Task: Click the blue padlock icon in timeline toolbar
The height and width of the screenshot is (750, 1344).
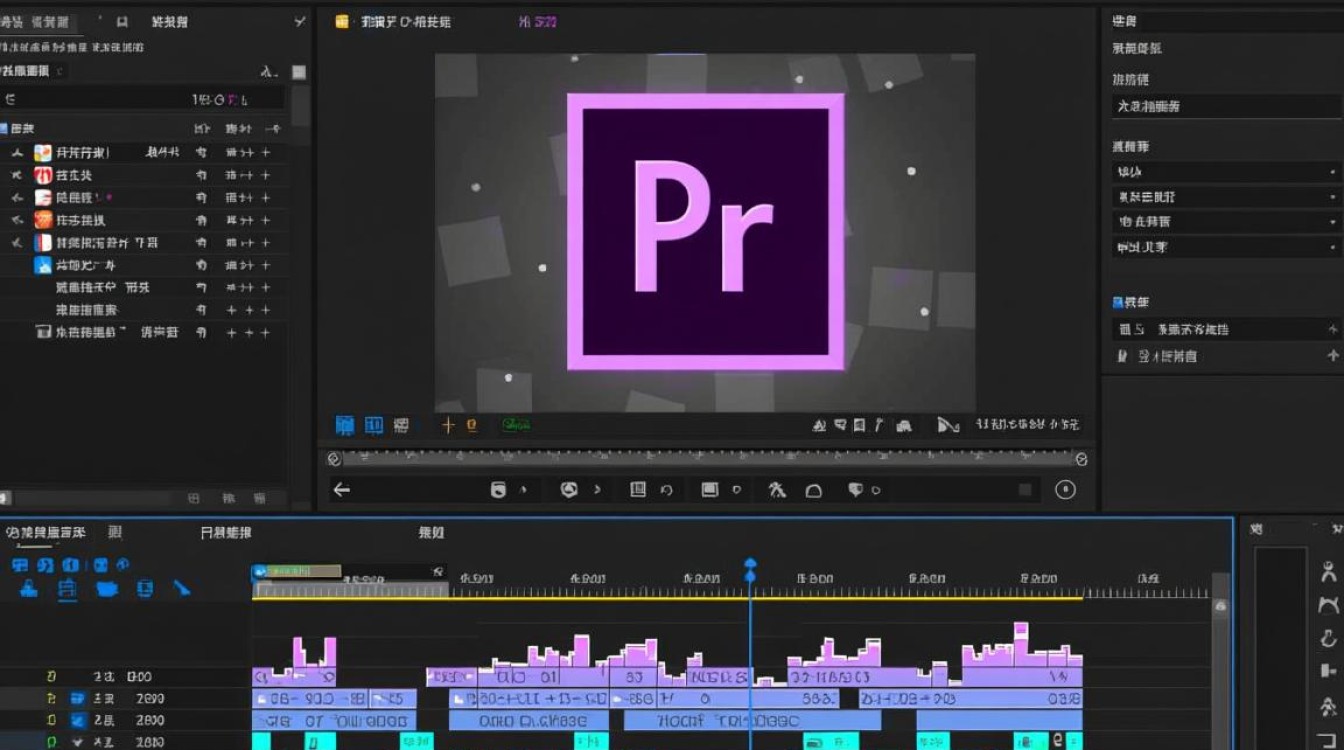Action: pos(29,588)
